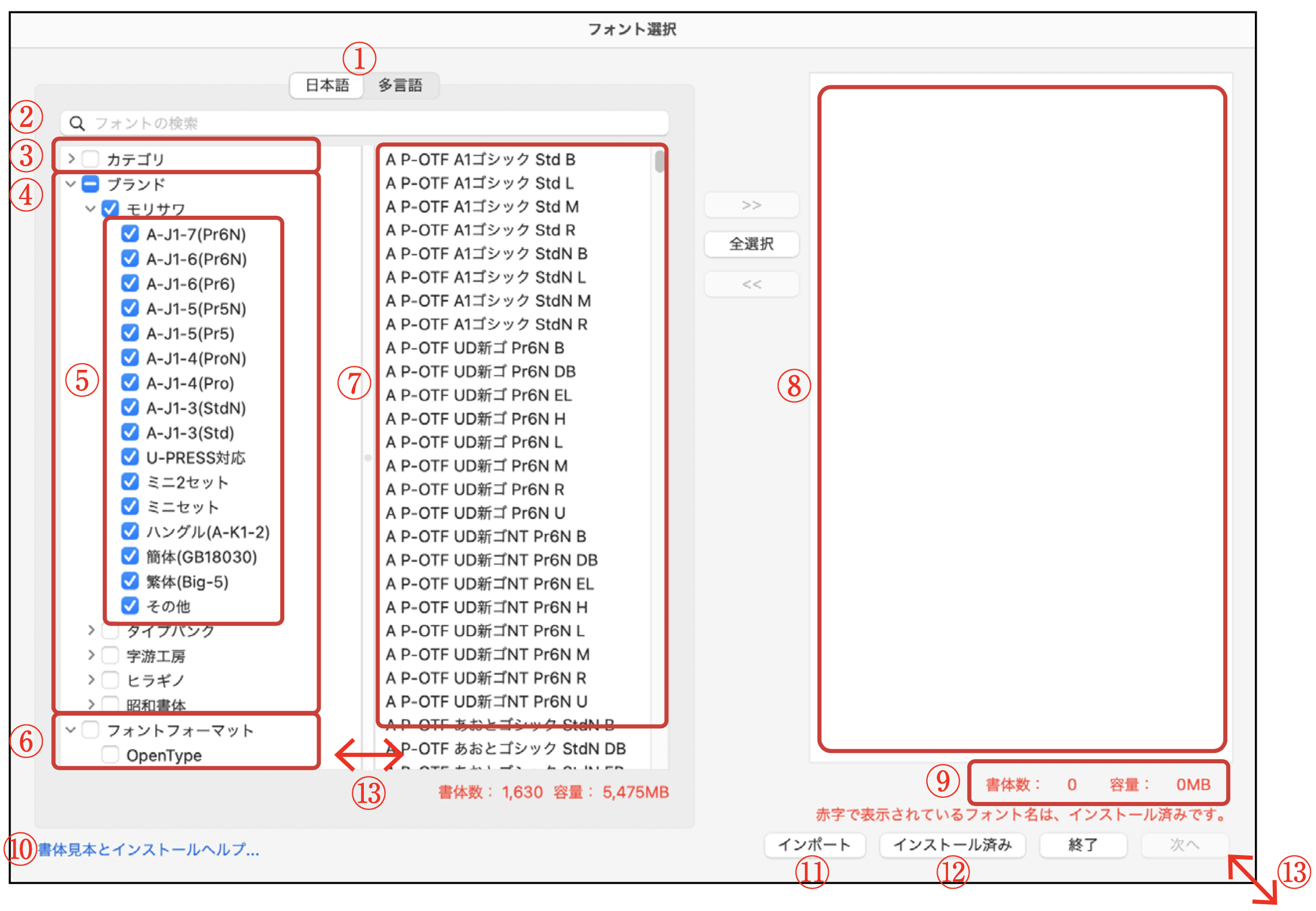Uncheck A-J1-6(Pr6) checkbox
The image size is (1316, 911).
pos(130,283)
